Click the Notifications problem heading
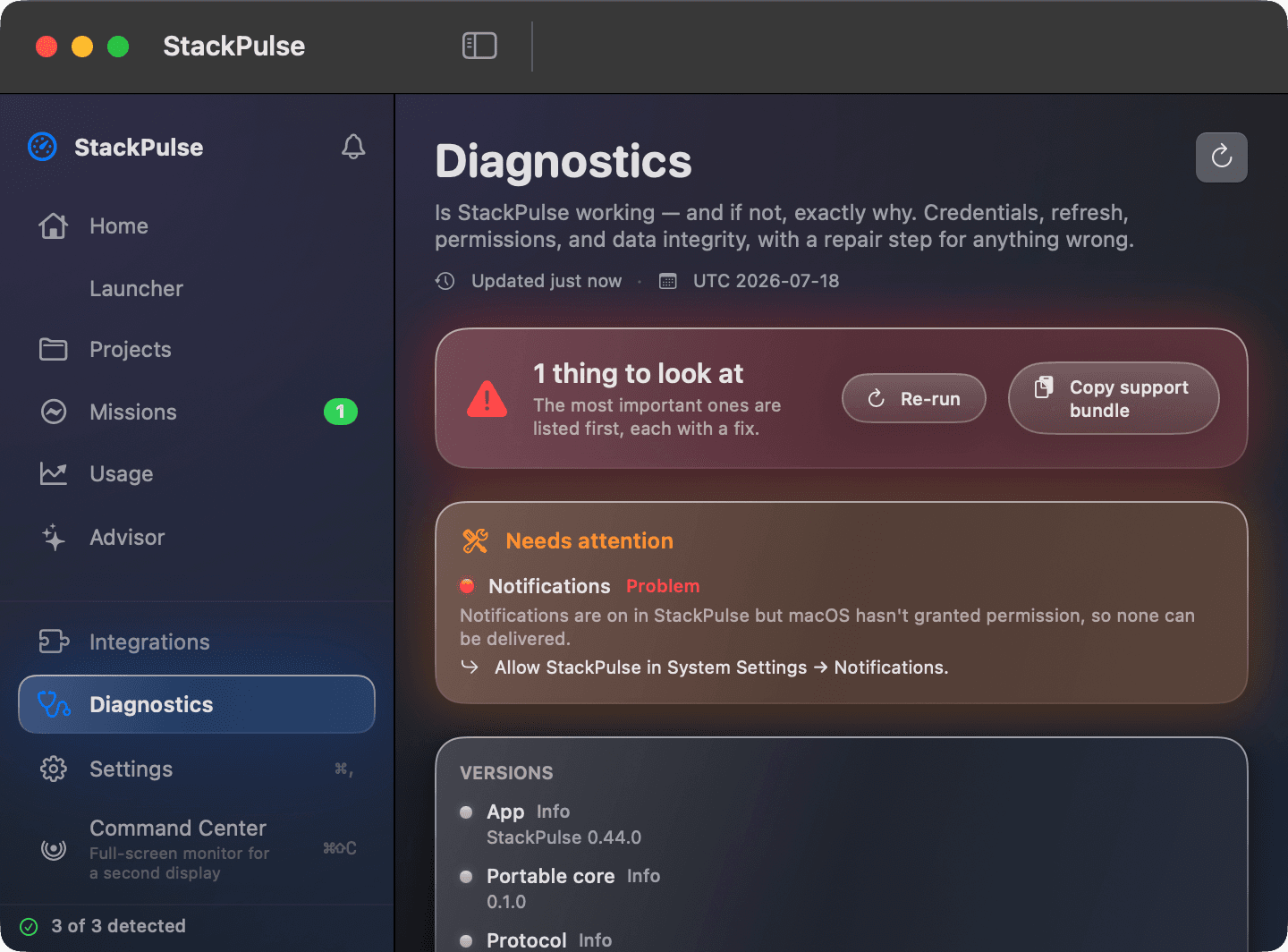Image resolution: width=1288 pixels, height=952 pixels. [549, 586]
